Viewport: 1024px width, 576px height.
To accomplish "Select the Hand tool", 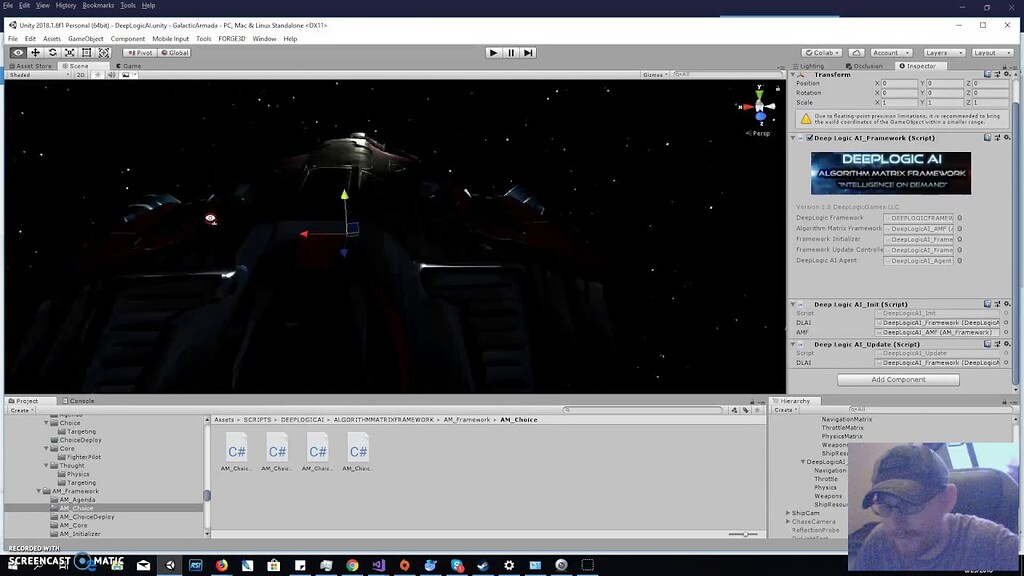I will pyautogui.click(x=18, y=52).
